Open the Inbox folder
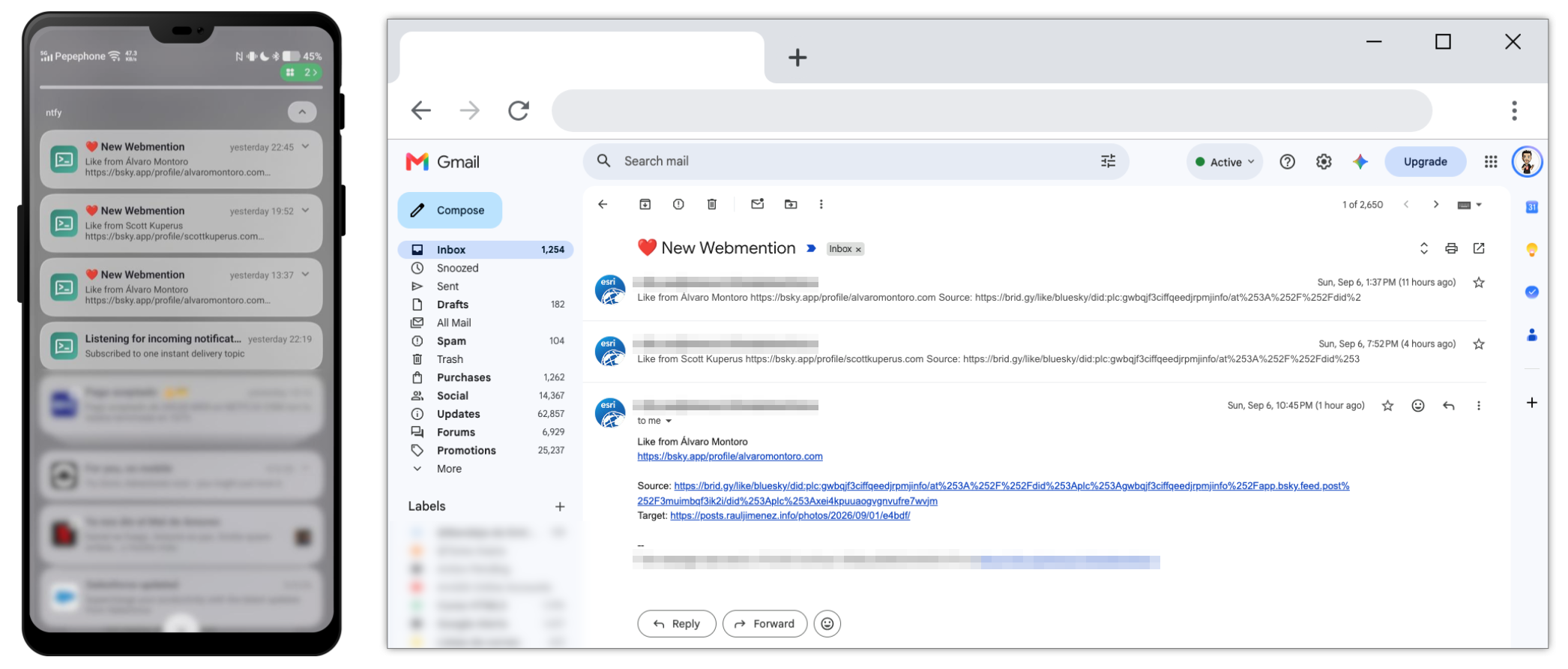 pos(486,250)
